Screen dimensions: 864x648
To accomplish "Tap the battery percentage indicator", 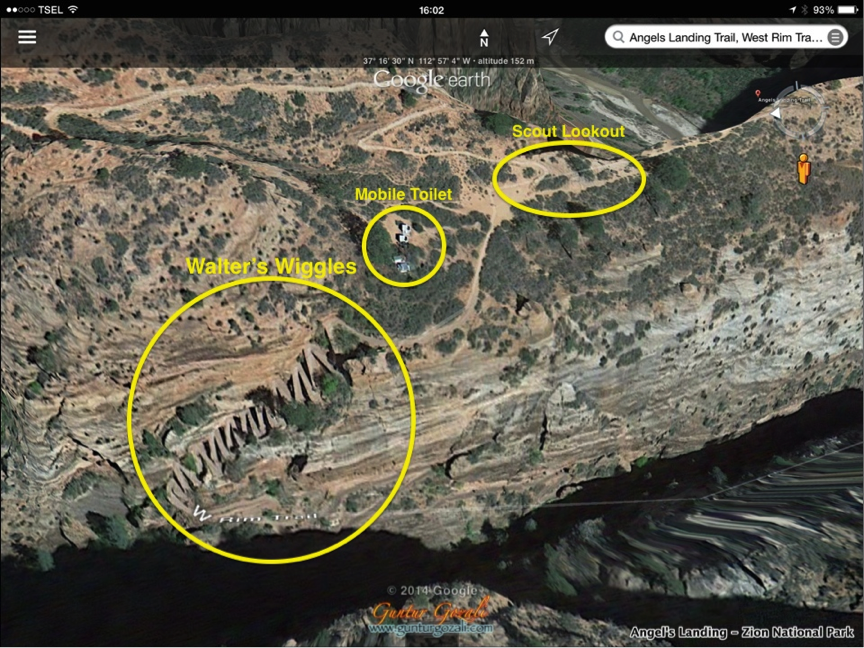I will coord(823,9).
